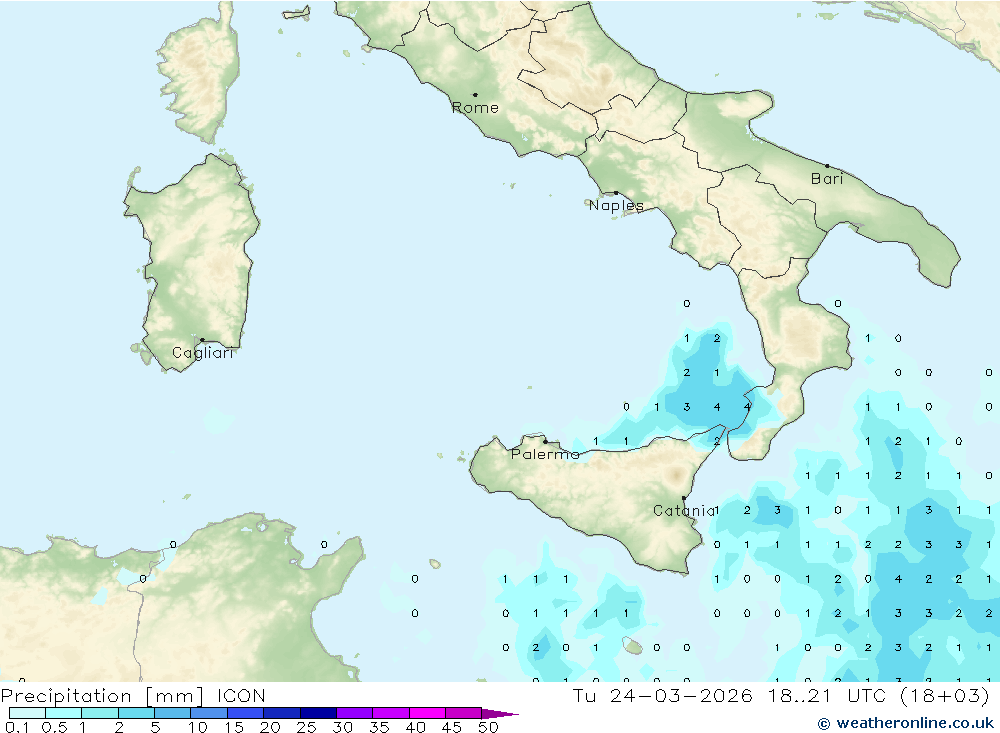Select the Palermo location dot marker
The image size is (1000, 733).
click(545, 441)
